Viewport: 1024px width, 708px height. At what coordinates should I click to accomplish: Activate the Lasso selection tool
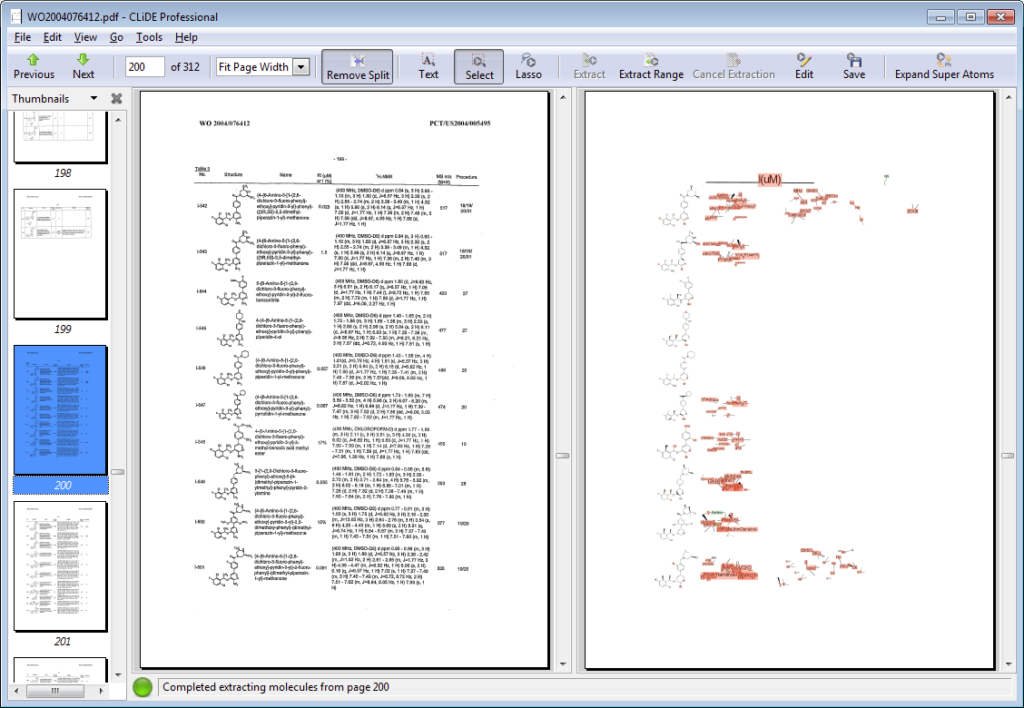[528, 66]
